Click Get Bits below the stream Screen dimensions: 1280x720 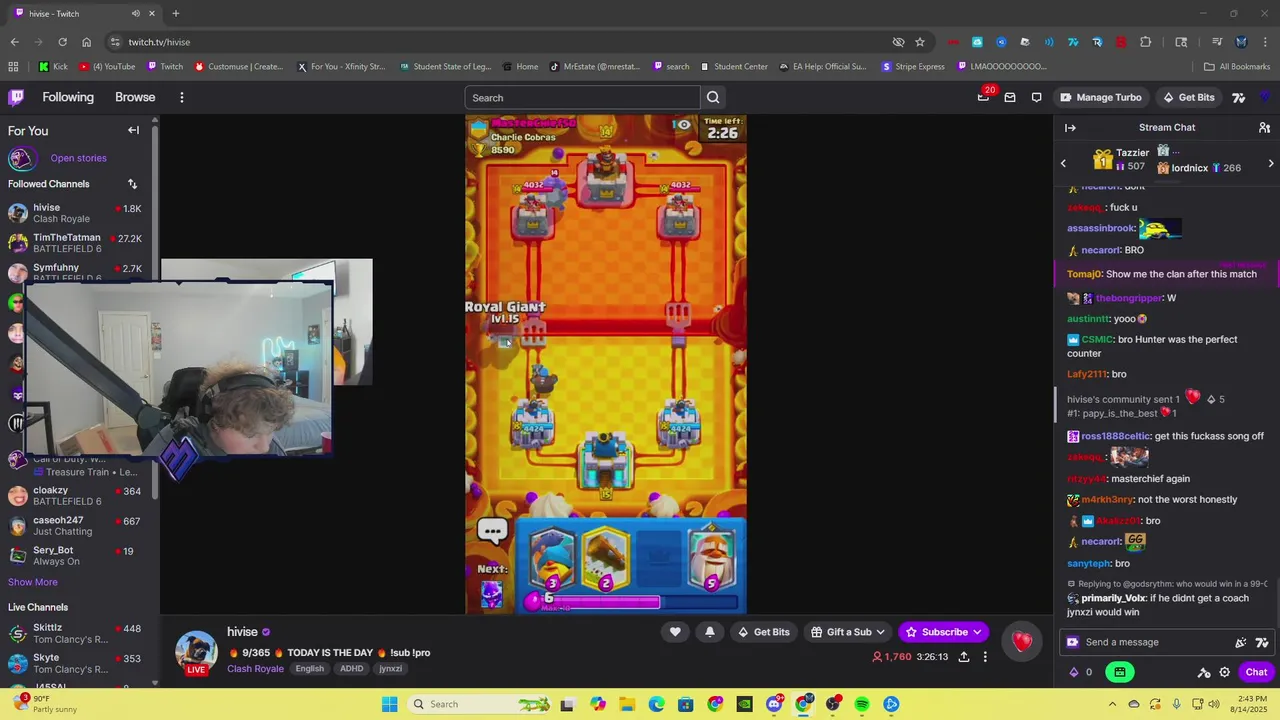[763, 632]
